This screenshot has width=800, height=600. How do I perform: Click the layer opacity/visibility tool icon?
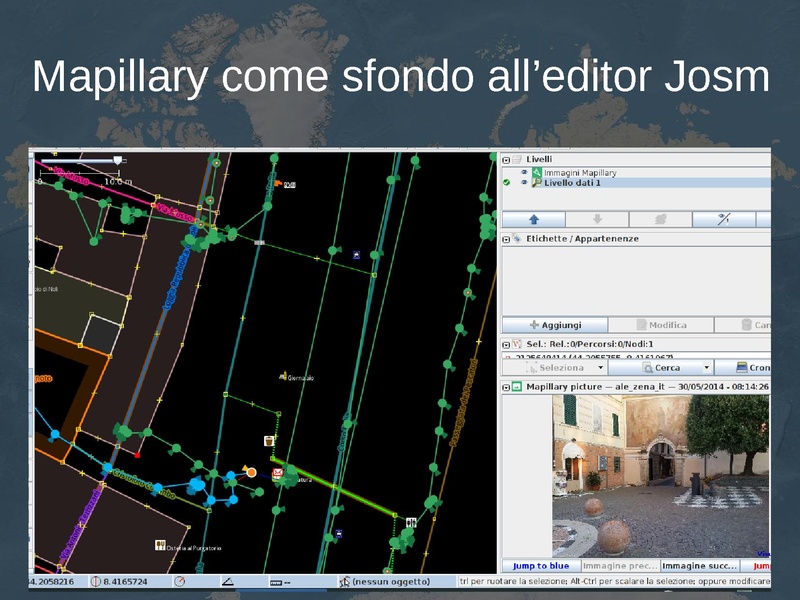point(723,219)
